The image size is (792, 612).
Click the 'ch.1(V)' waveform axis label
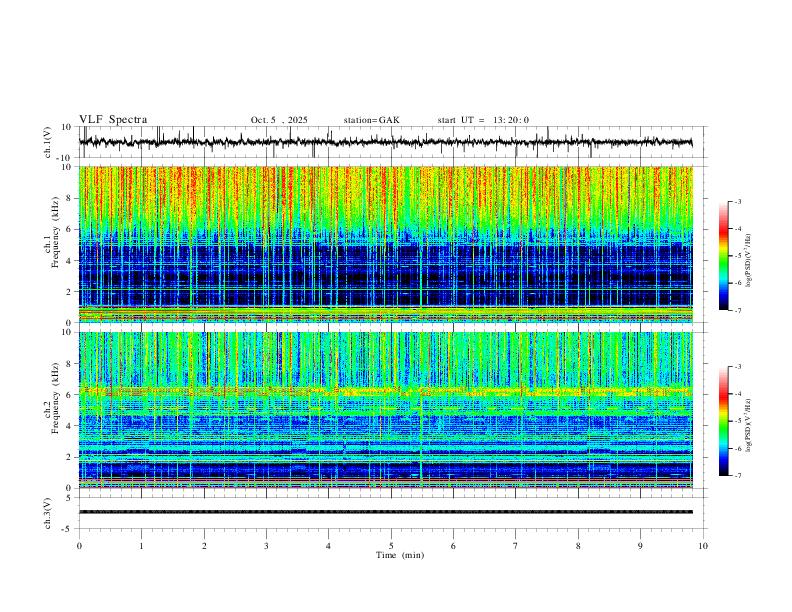(48, 142)
